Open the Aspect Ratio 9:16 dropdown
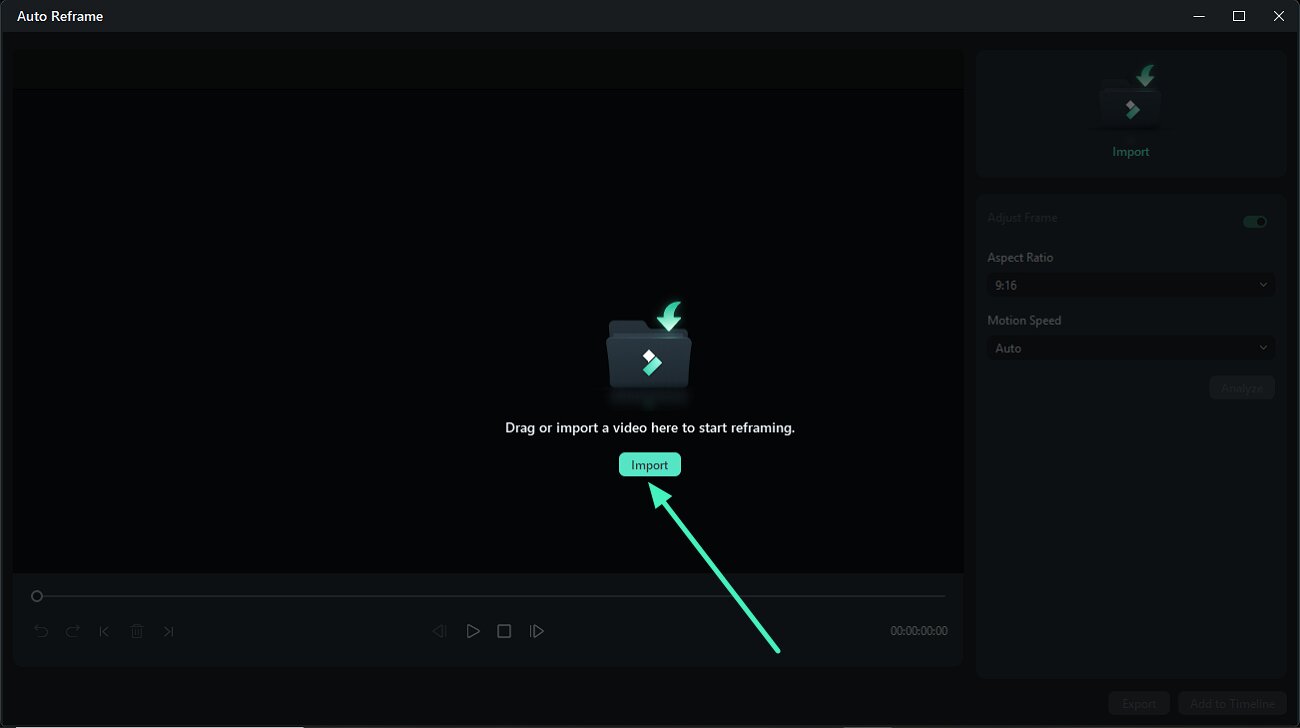The image size is (1300, 728). click(1131, 285)
